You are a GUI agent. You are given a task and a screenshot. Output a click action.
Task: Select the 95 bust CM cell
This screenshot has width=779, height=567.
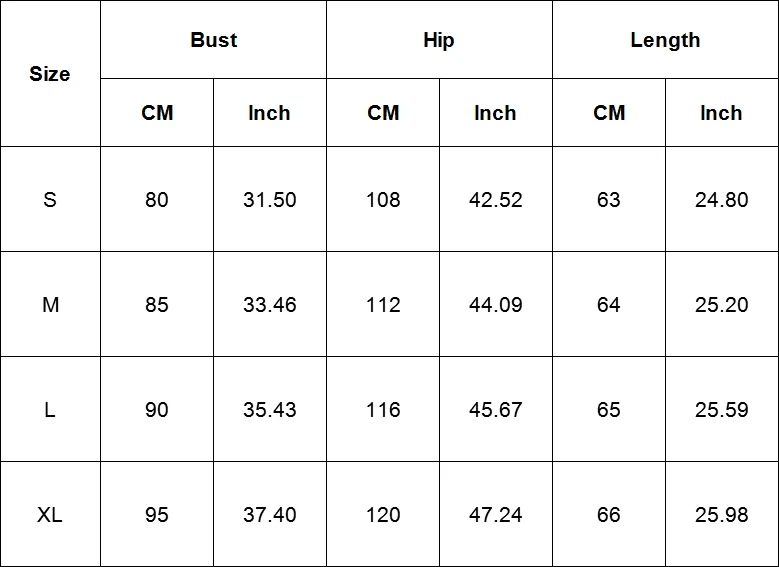(157, 514)
